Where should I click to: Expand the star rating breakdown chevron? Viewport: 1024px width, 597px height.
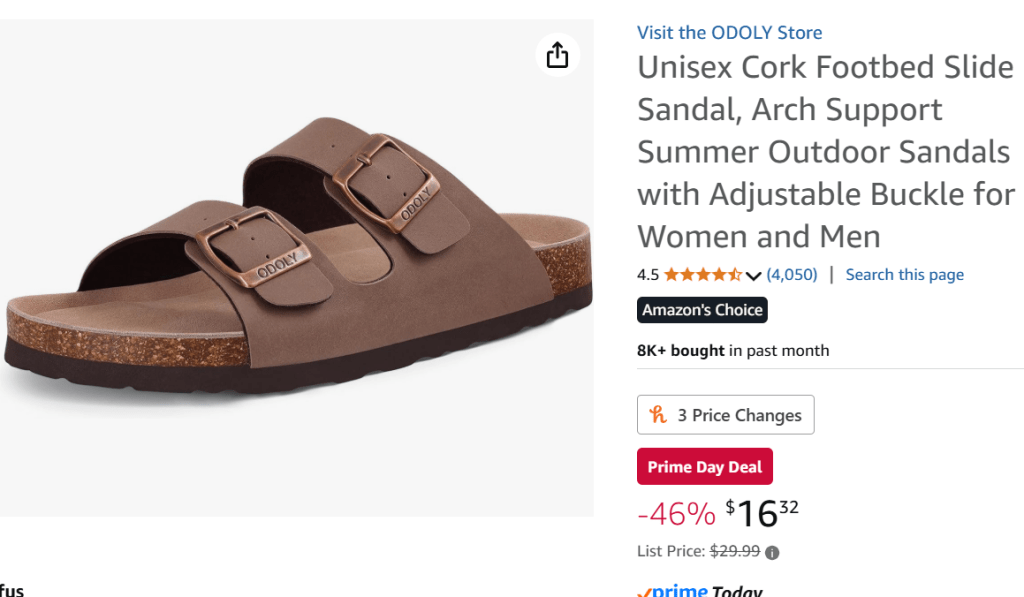click(x=754, y=275)
